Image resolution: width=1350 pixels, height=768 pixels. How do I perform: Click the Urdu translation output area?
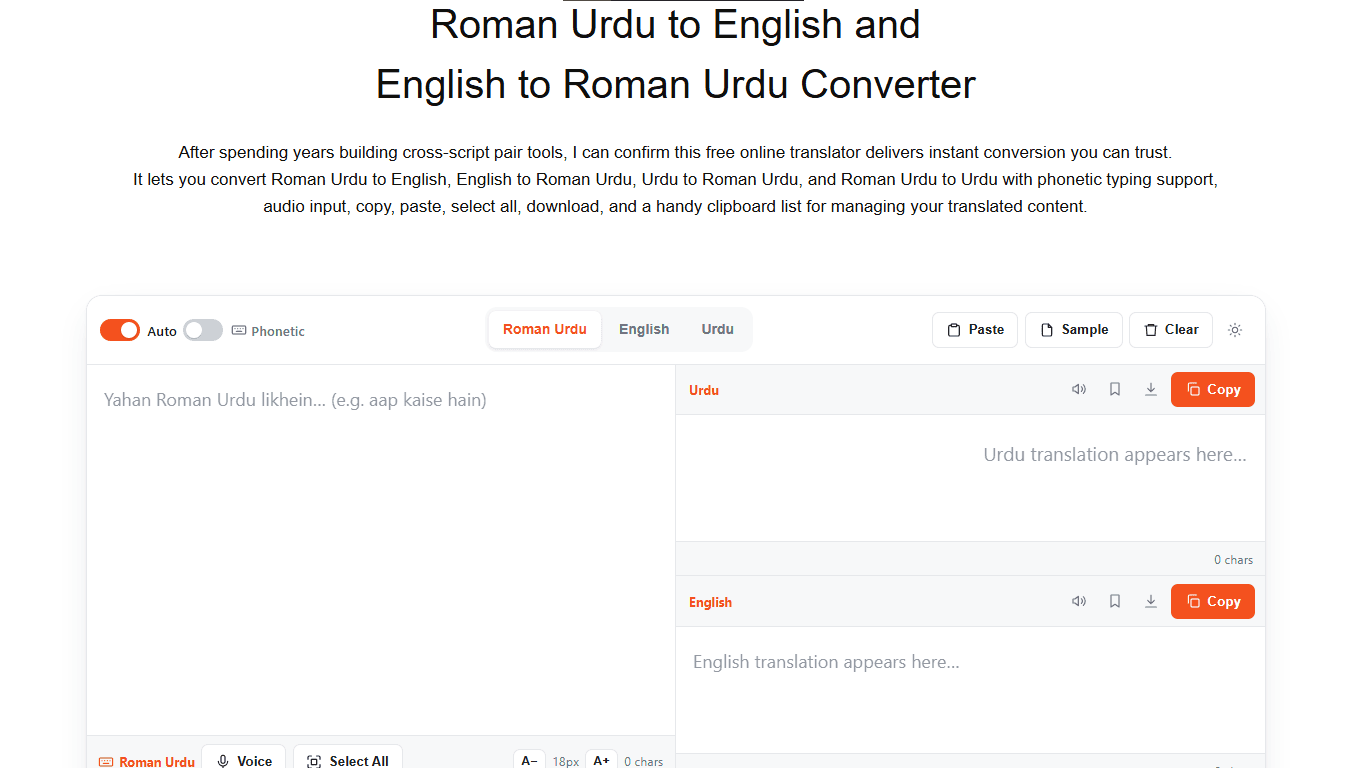pyautogui.click(x=970, y=478)
